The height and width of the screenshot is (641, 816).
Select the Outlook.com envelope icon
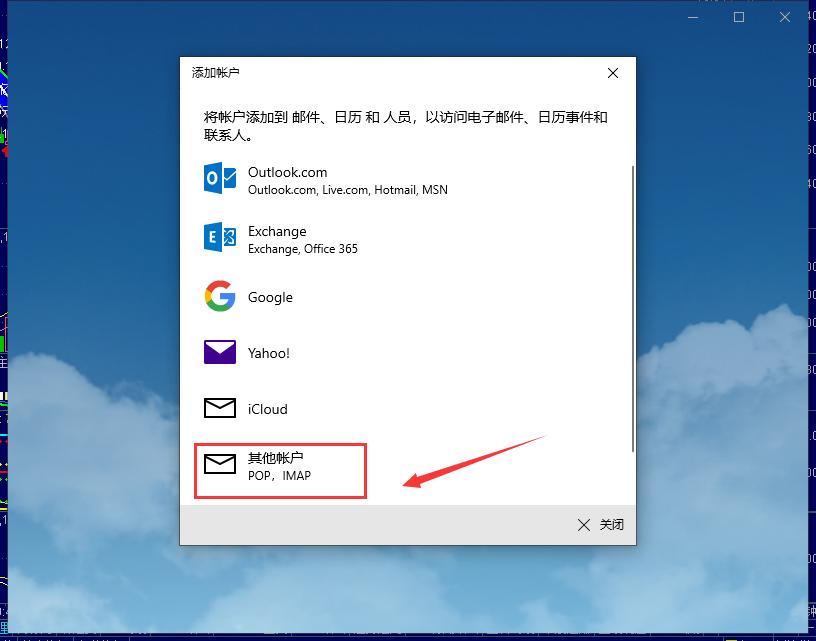point(219,180)
